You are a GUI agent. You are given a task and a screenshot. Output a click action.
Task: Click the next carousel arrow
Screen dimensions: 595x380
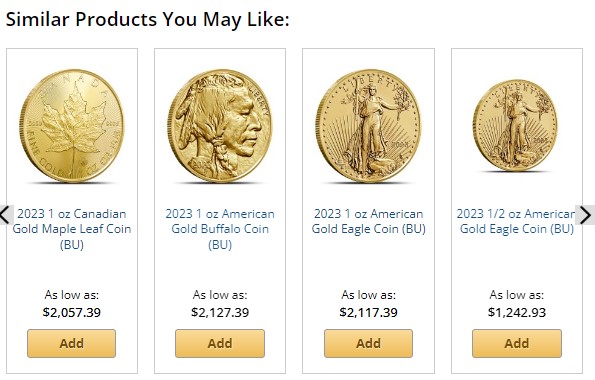pos(585,215)
